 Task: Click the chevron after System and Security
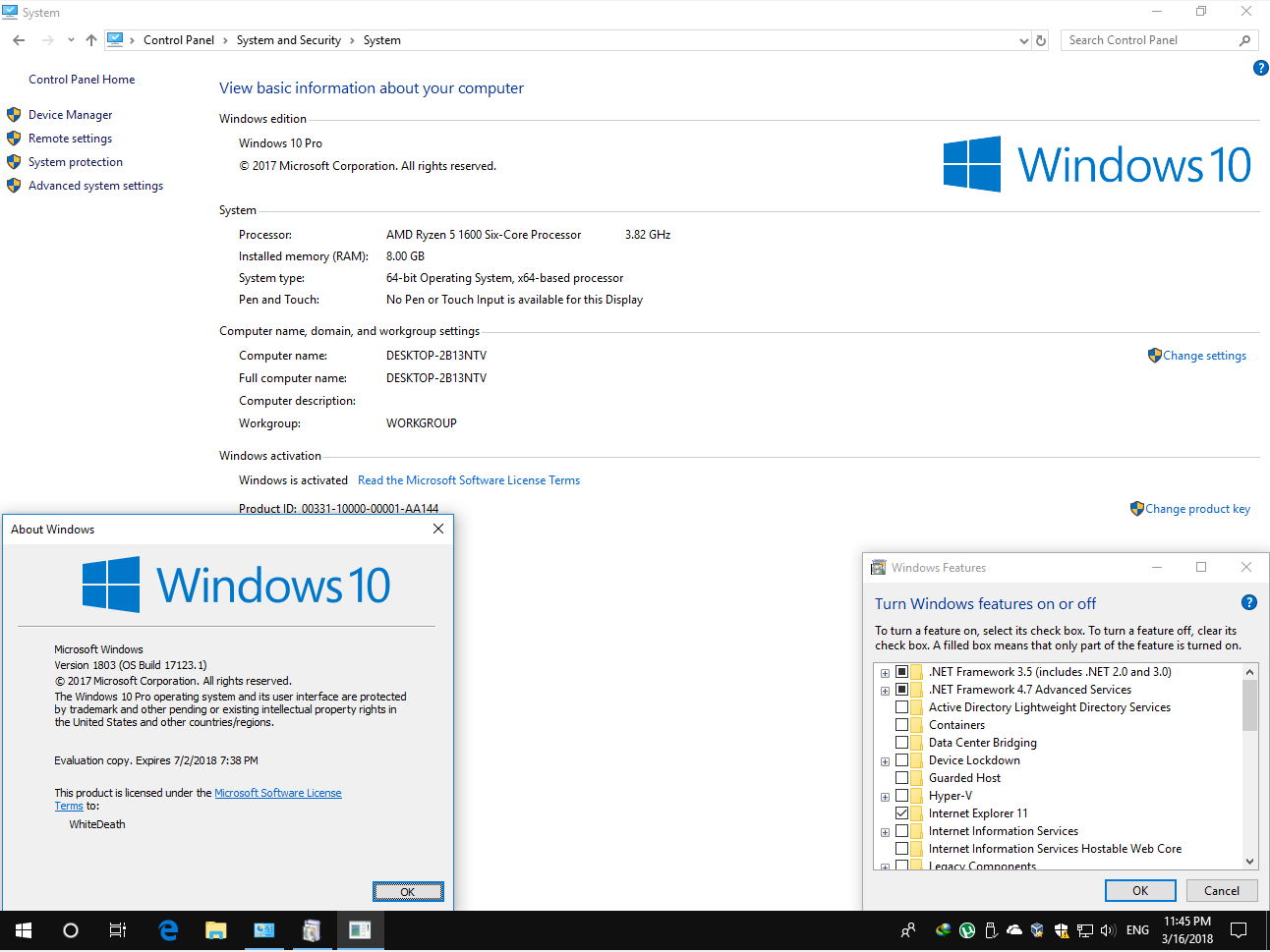click(352, 40)
